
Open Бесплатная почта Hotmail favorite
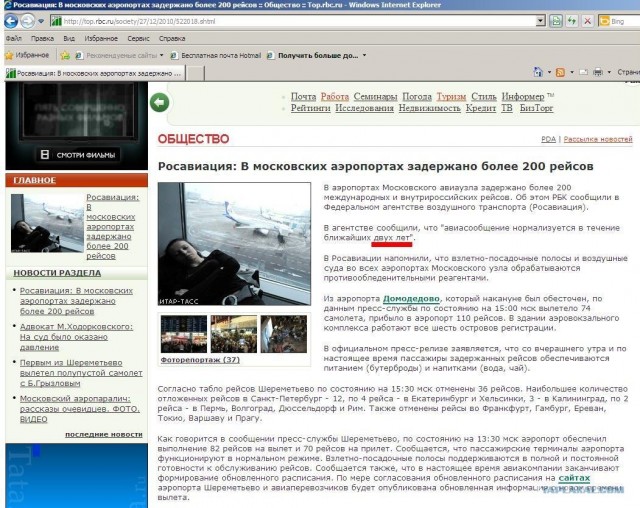click(x=216, y=55)
